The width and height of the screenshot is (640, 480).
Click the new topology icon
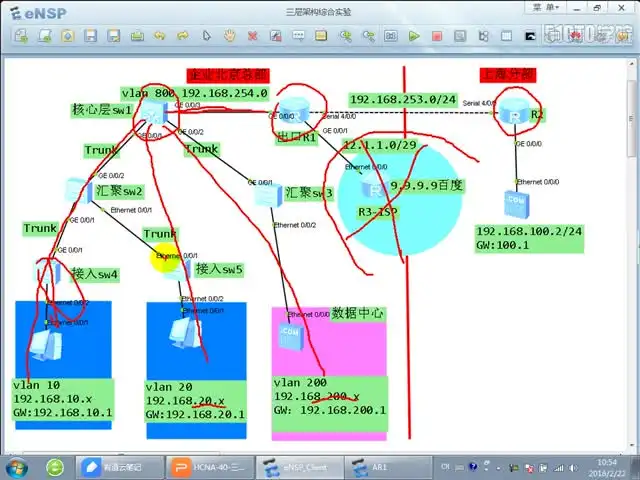coord(21,36)
